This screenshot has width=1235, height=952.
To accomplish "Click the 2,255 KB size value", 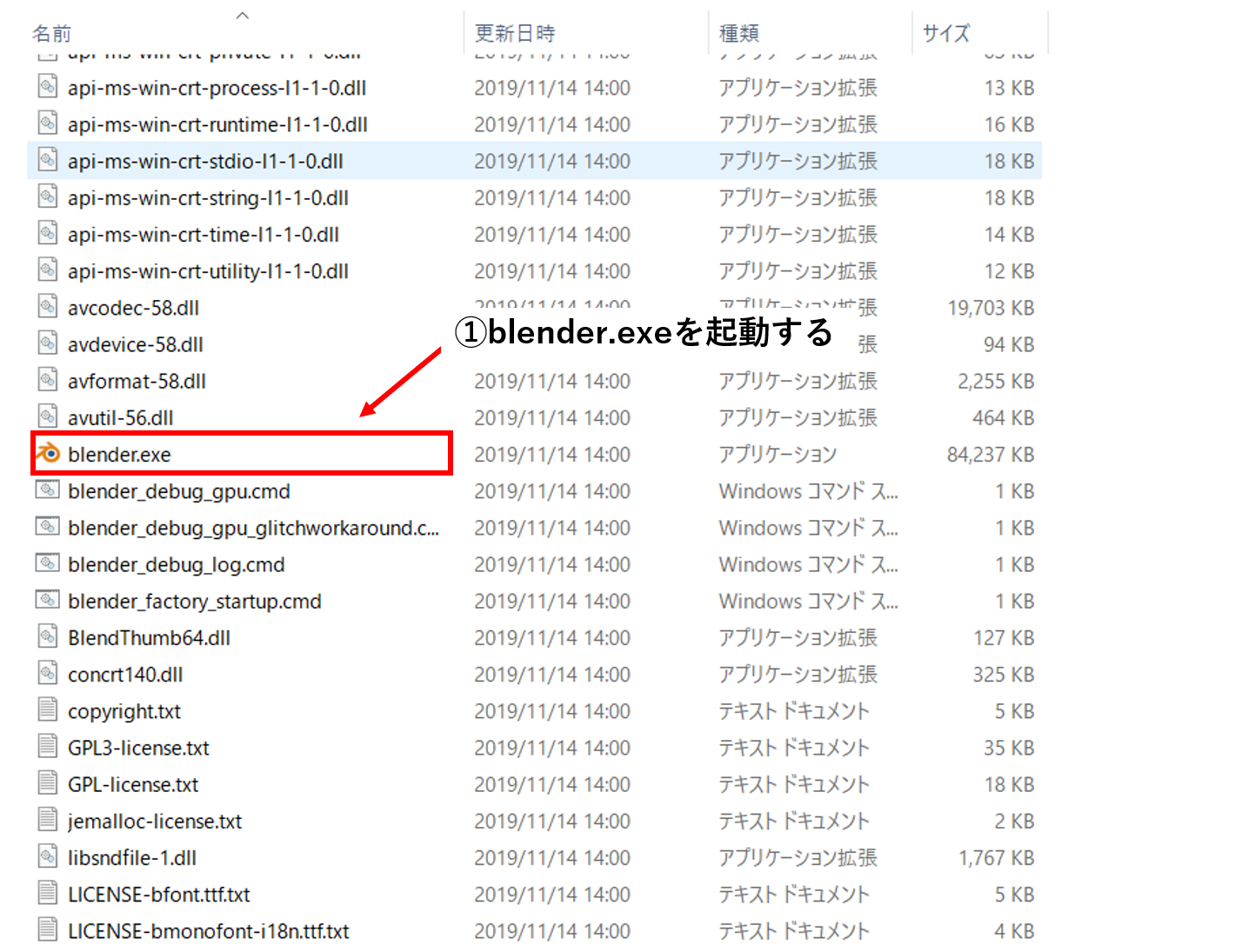I will tap(996, 381).
